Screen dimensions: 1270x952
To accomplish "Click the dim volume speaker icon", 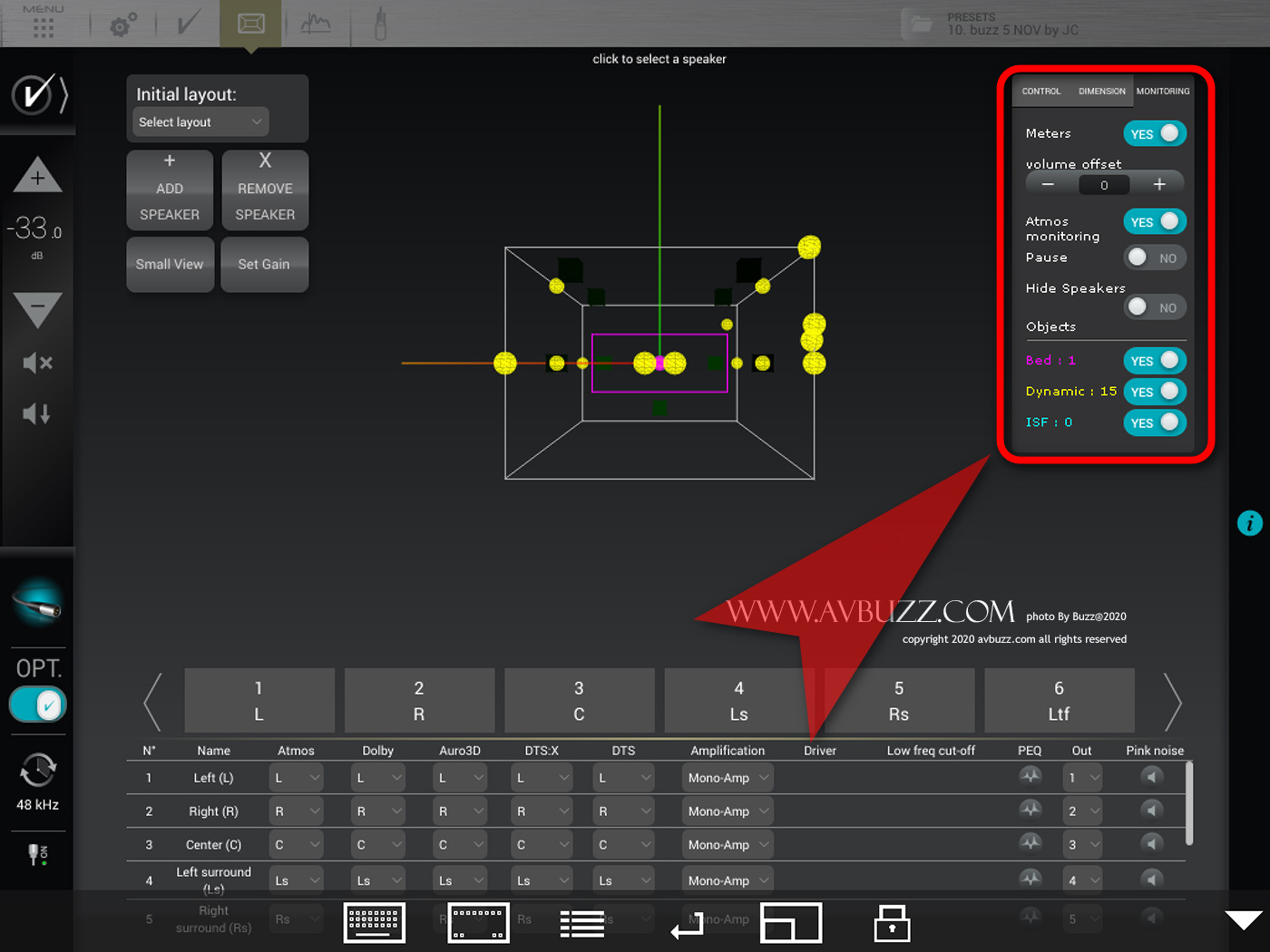I will 37,414.
